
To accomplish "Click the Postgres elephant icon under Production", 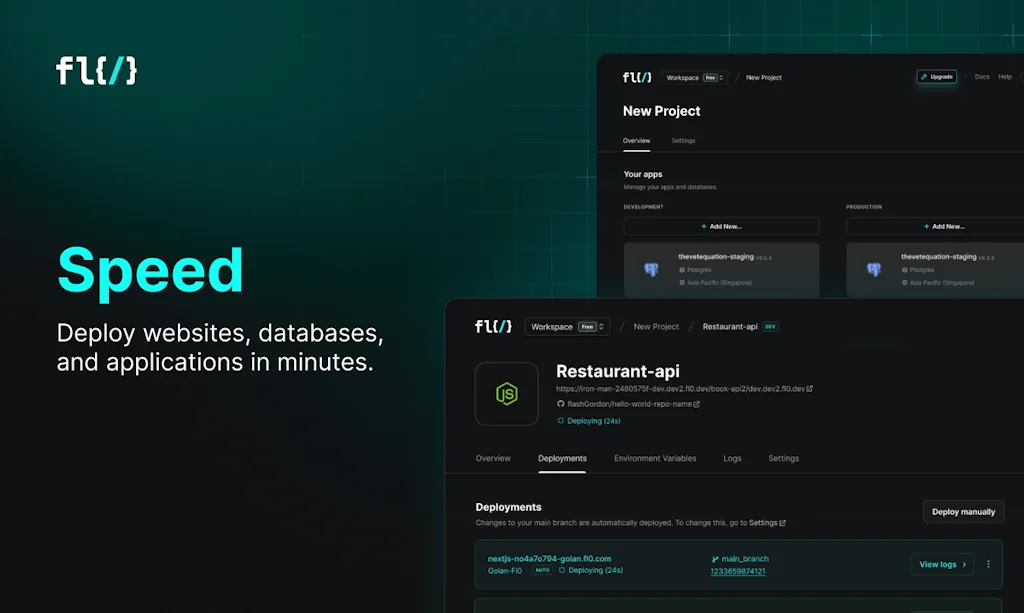I will 874,270.
